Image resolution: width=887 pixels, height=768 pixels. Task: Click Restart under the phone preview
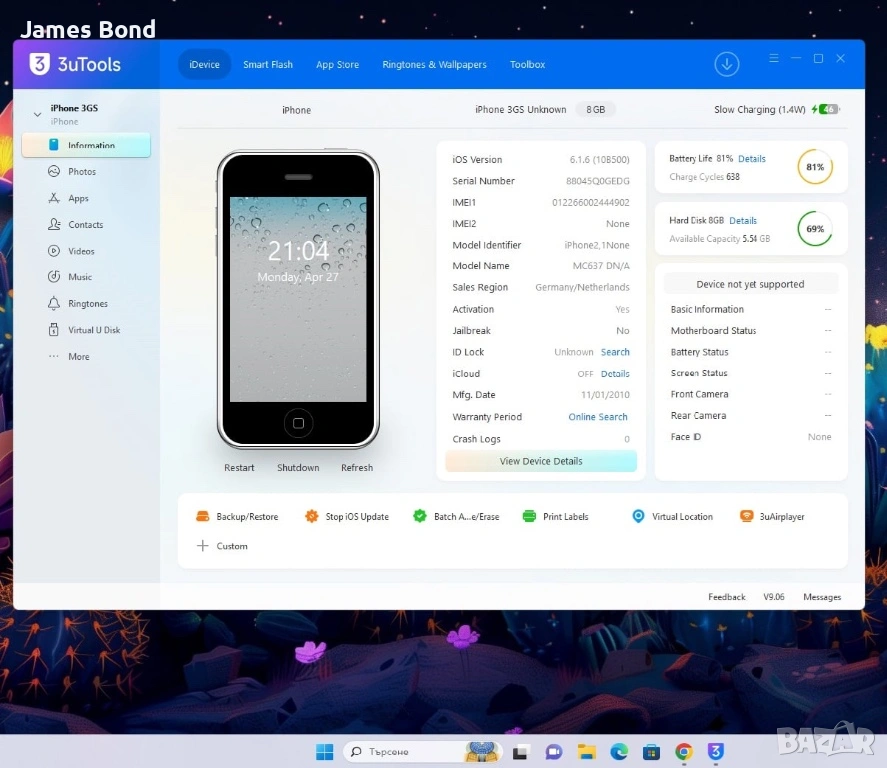(239, 468)
